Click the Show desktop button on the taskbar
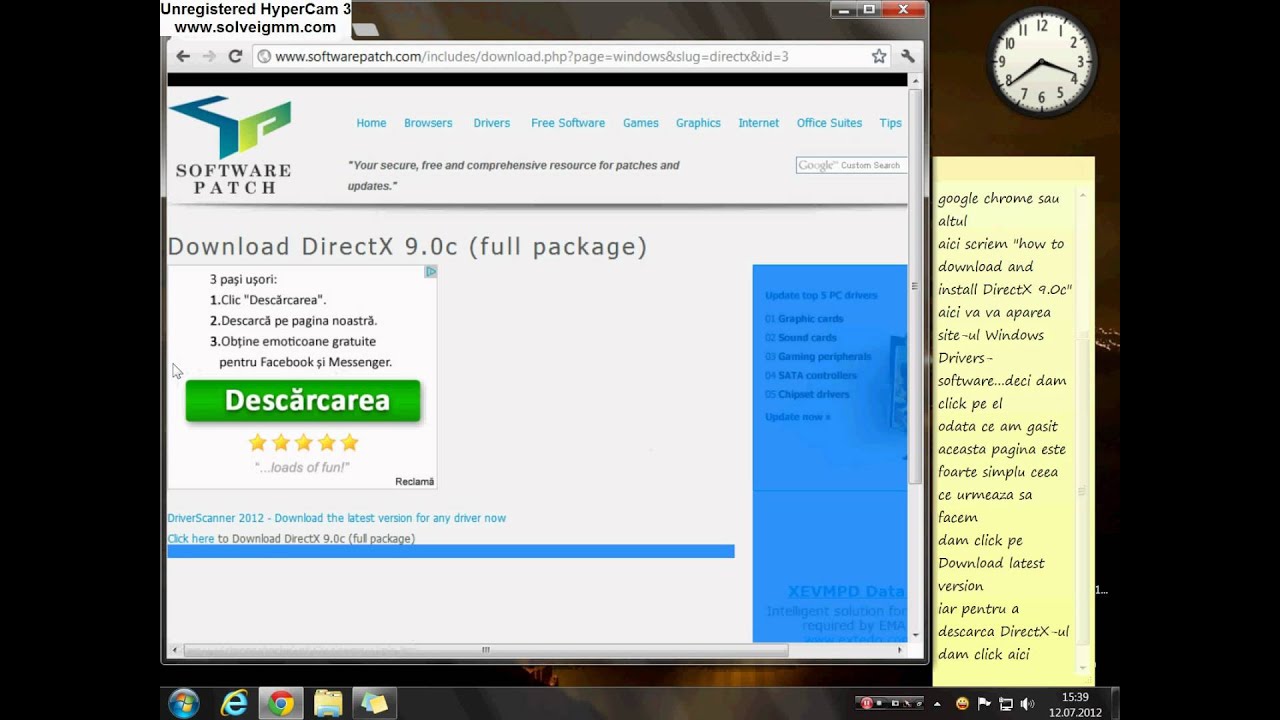 (1115, 704)
